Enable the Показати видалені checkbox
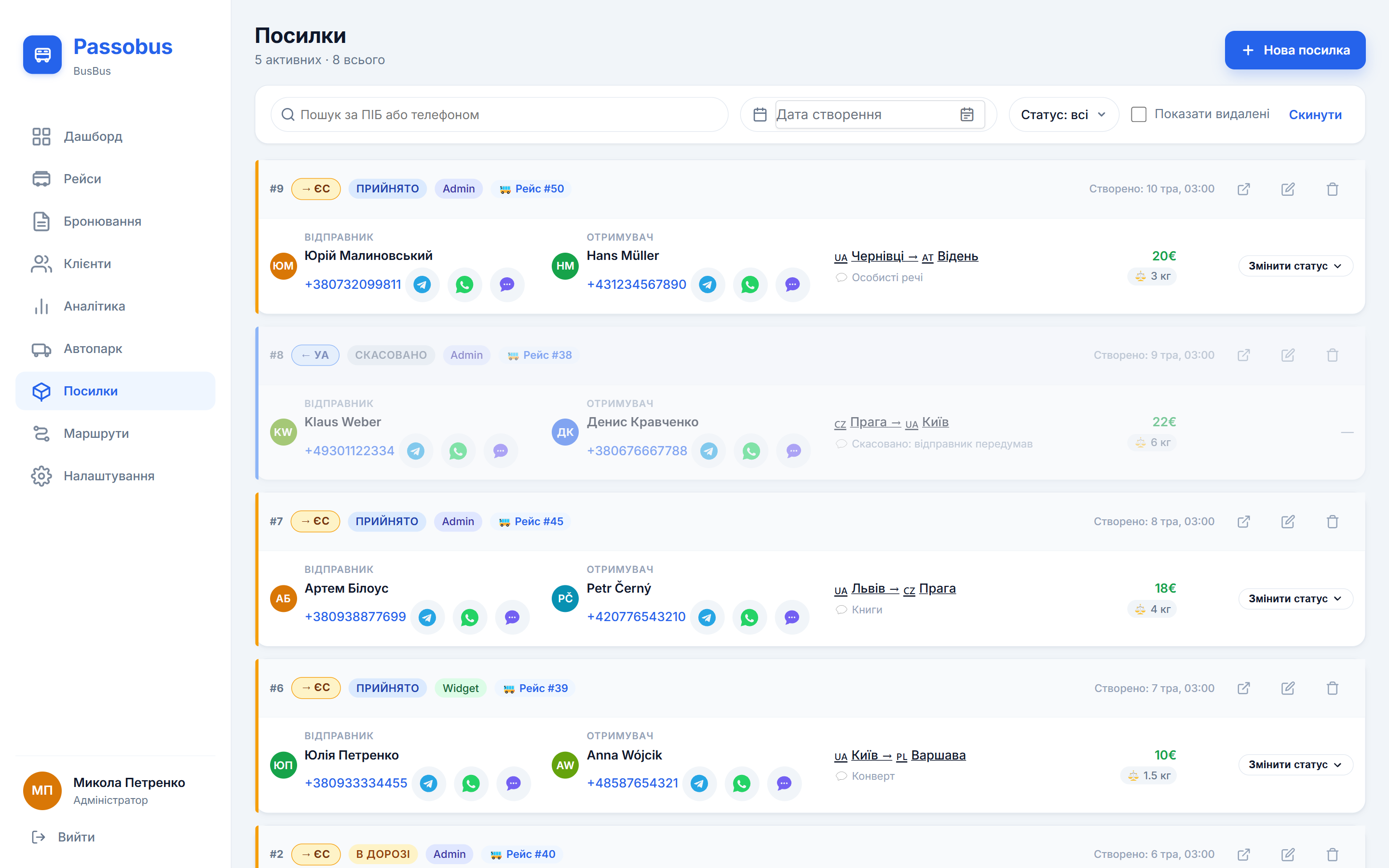The width and height of the screenshot is (1389, 868). [1138, 114]
